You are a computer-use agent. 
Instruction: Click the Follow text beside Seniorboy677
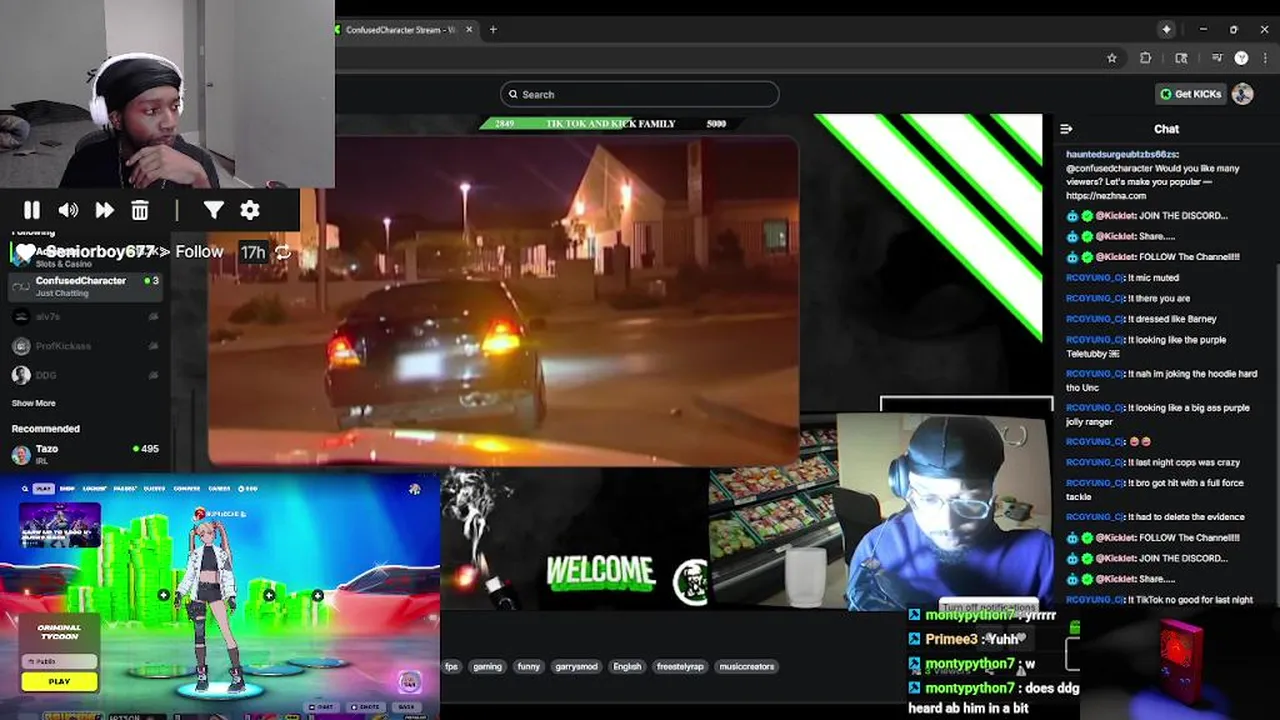click(x=199, y=252)
